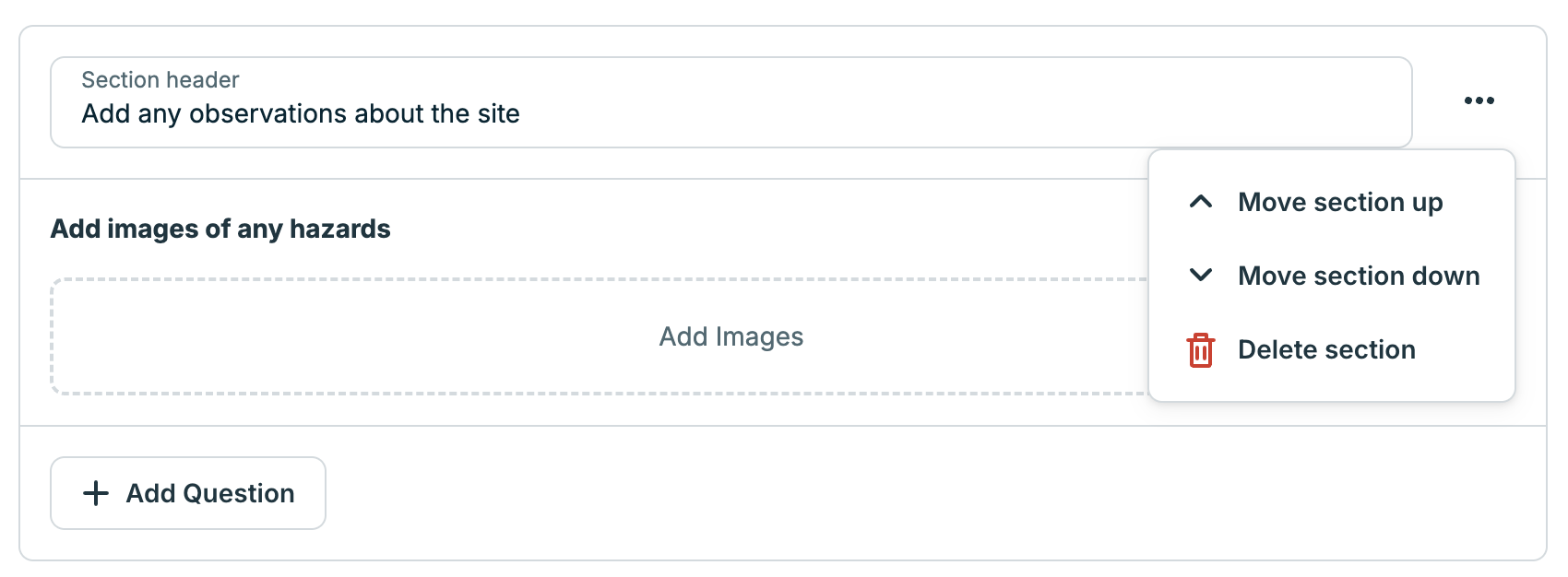Select the trash can to delete section
The image size is (1568, 577).
[1200, 349]
